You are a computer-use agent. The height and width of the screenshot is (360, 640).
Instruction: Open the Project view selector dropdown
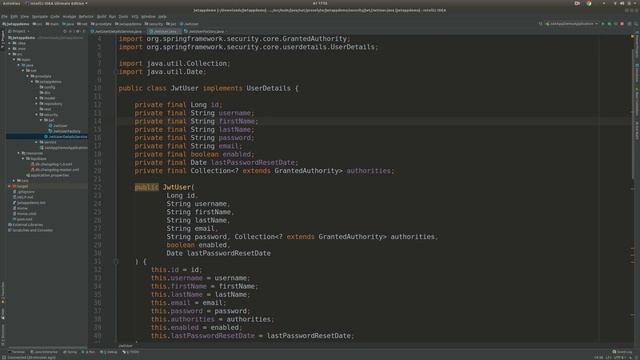point(19,31)
